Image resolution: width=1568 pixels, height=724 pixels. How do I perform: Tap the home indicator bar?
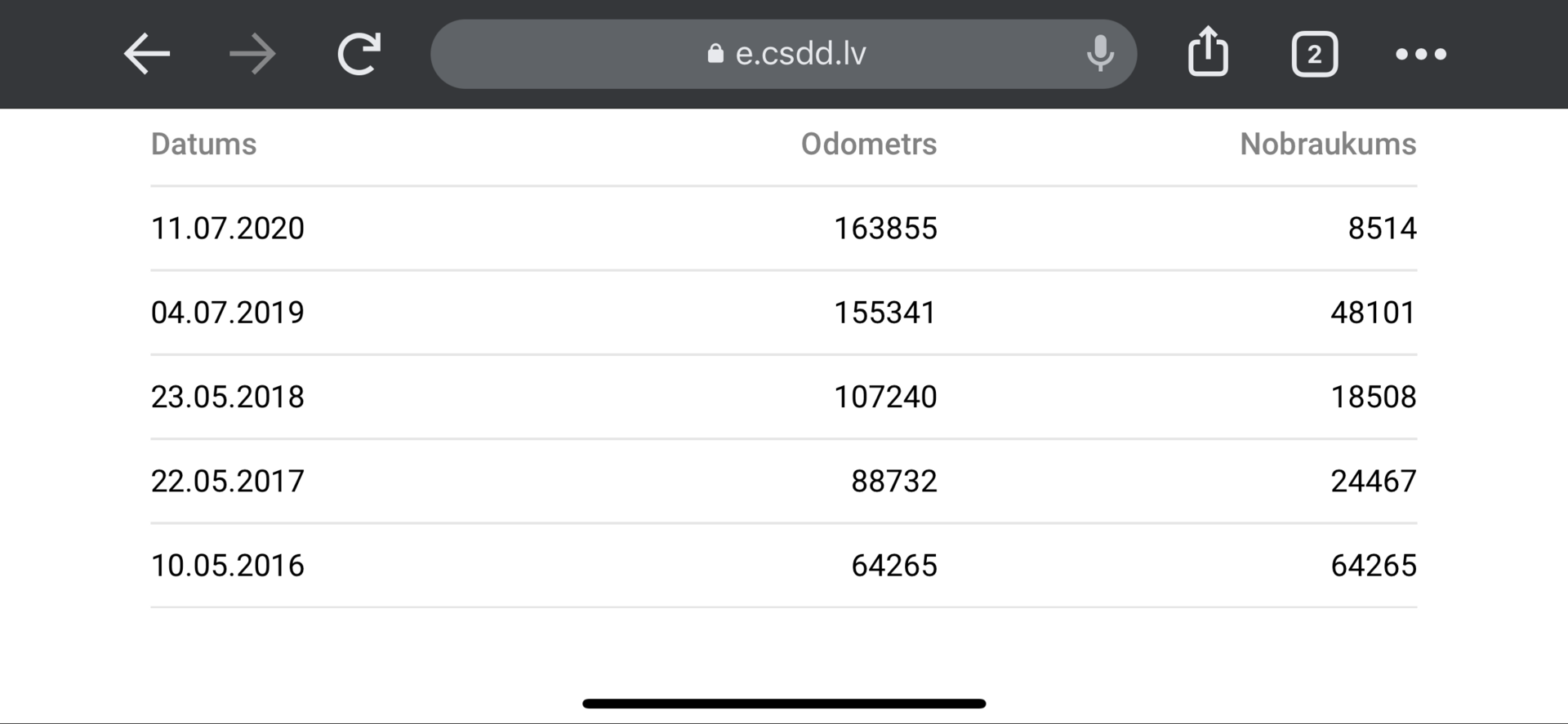coord(784,704)
